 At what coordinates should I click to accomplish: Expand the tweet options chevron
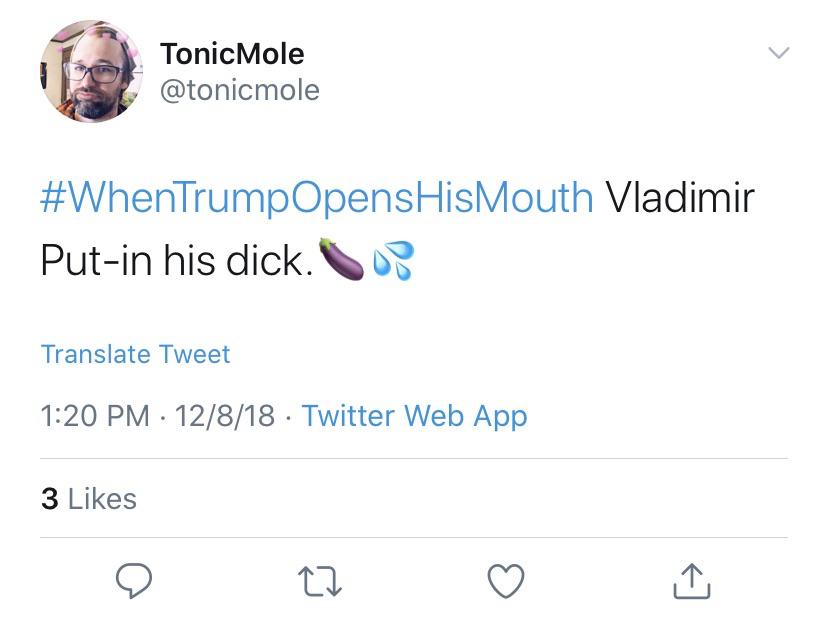[777, 53]
